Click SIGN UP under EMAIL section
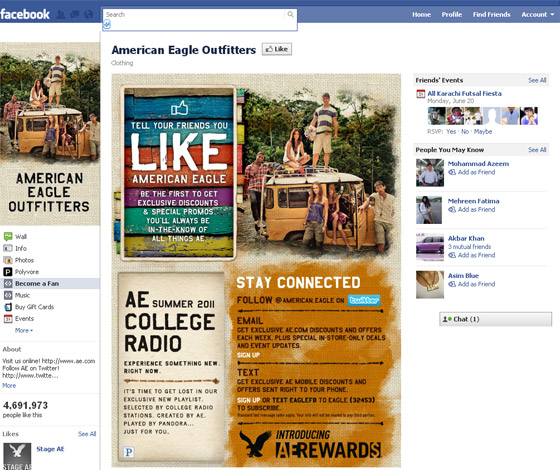Screen dimensions: 560x470 coord(248,355)
